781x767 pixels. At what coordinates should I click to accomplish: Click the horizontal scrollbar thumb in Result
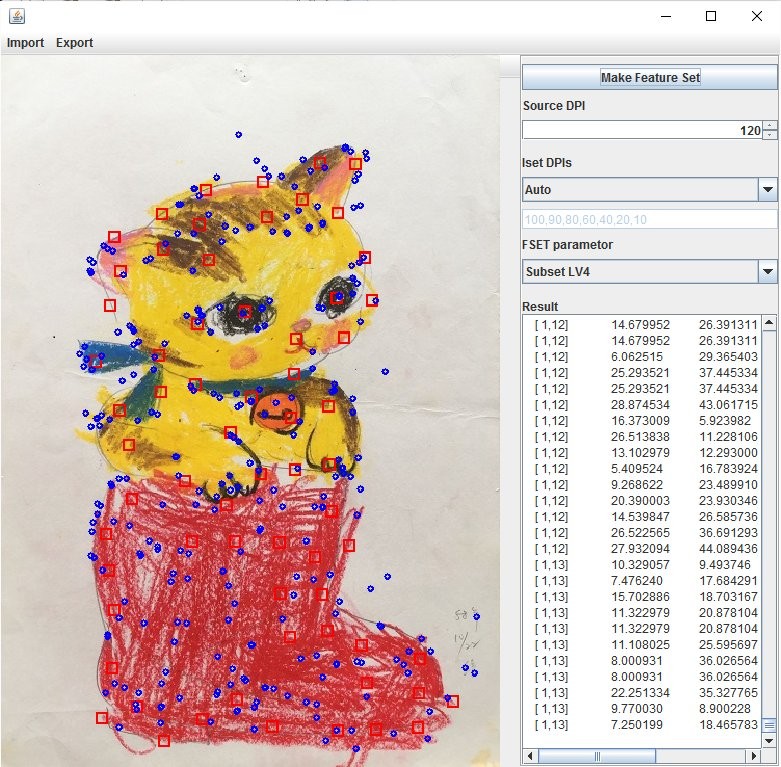click(x=597, y=756)
